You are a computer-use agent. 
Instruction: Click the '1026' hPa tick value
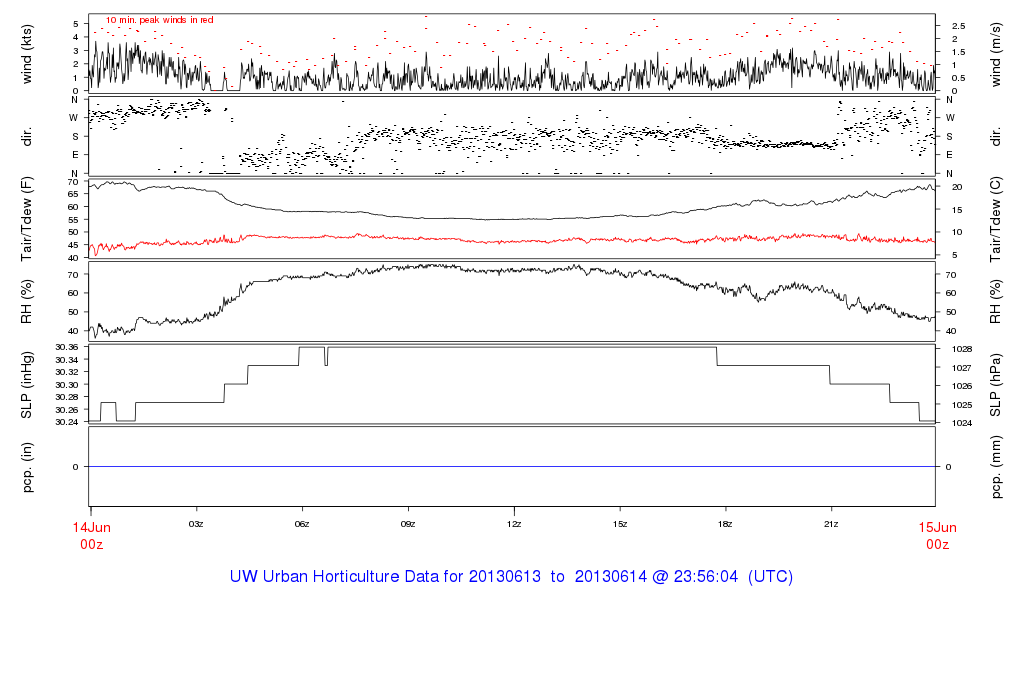(962, 387)
